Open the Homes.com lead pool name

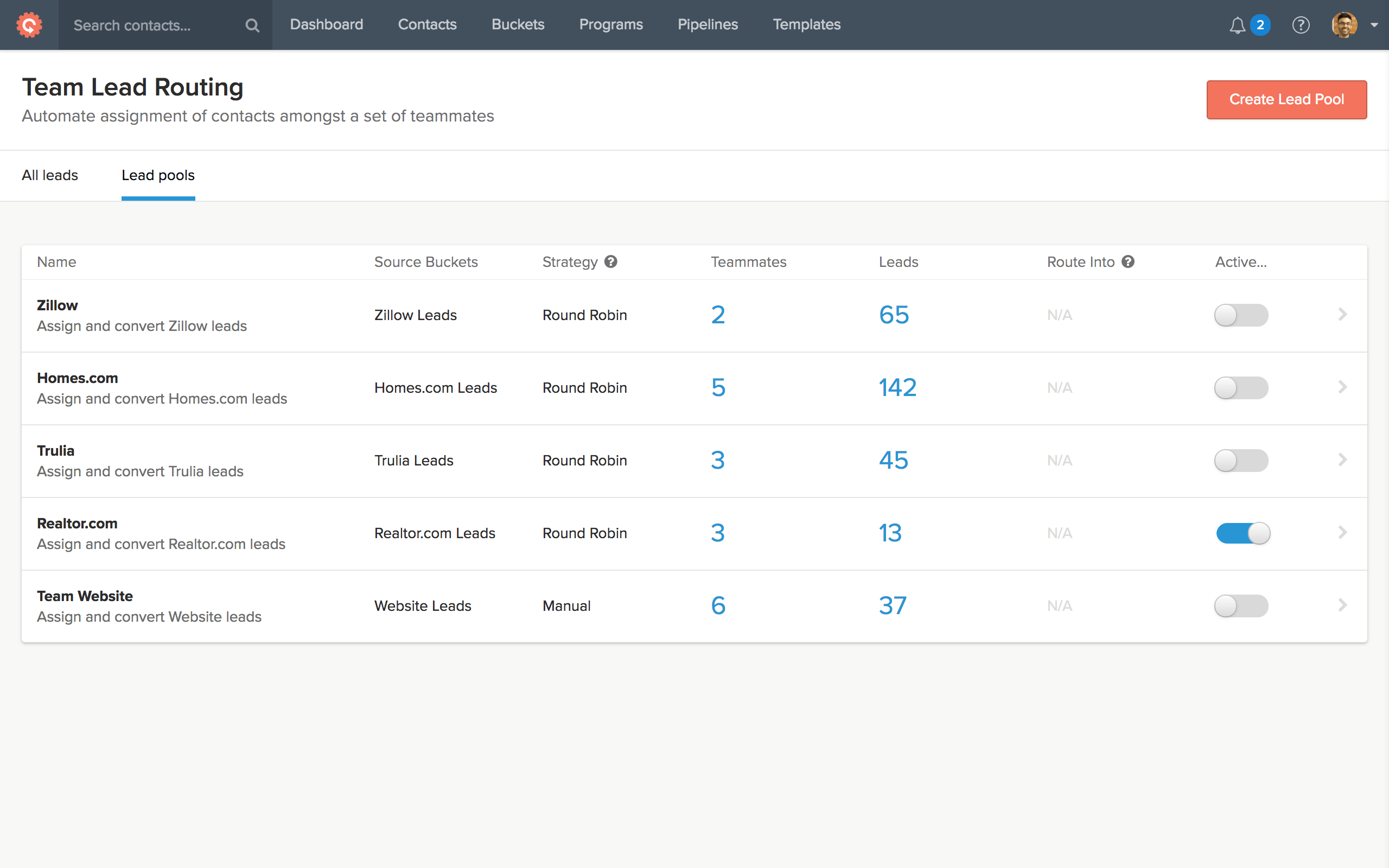point(78,378)
